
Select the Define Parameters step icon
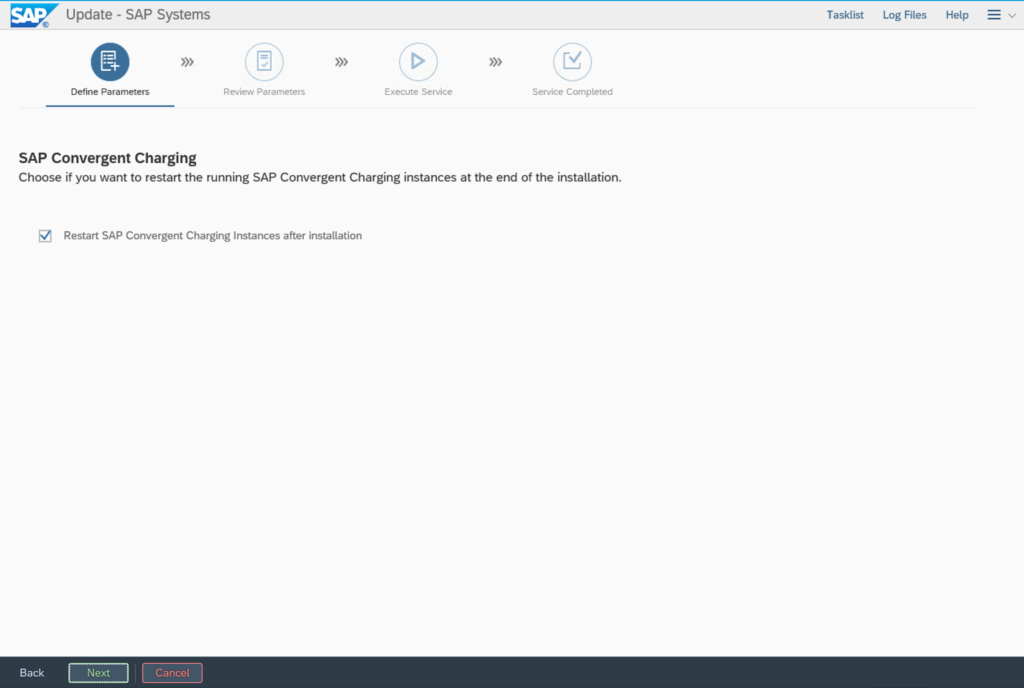coord(110,62)
